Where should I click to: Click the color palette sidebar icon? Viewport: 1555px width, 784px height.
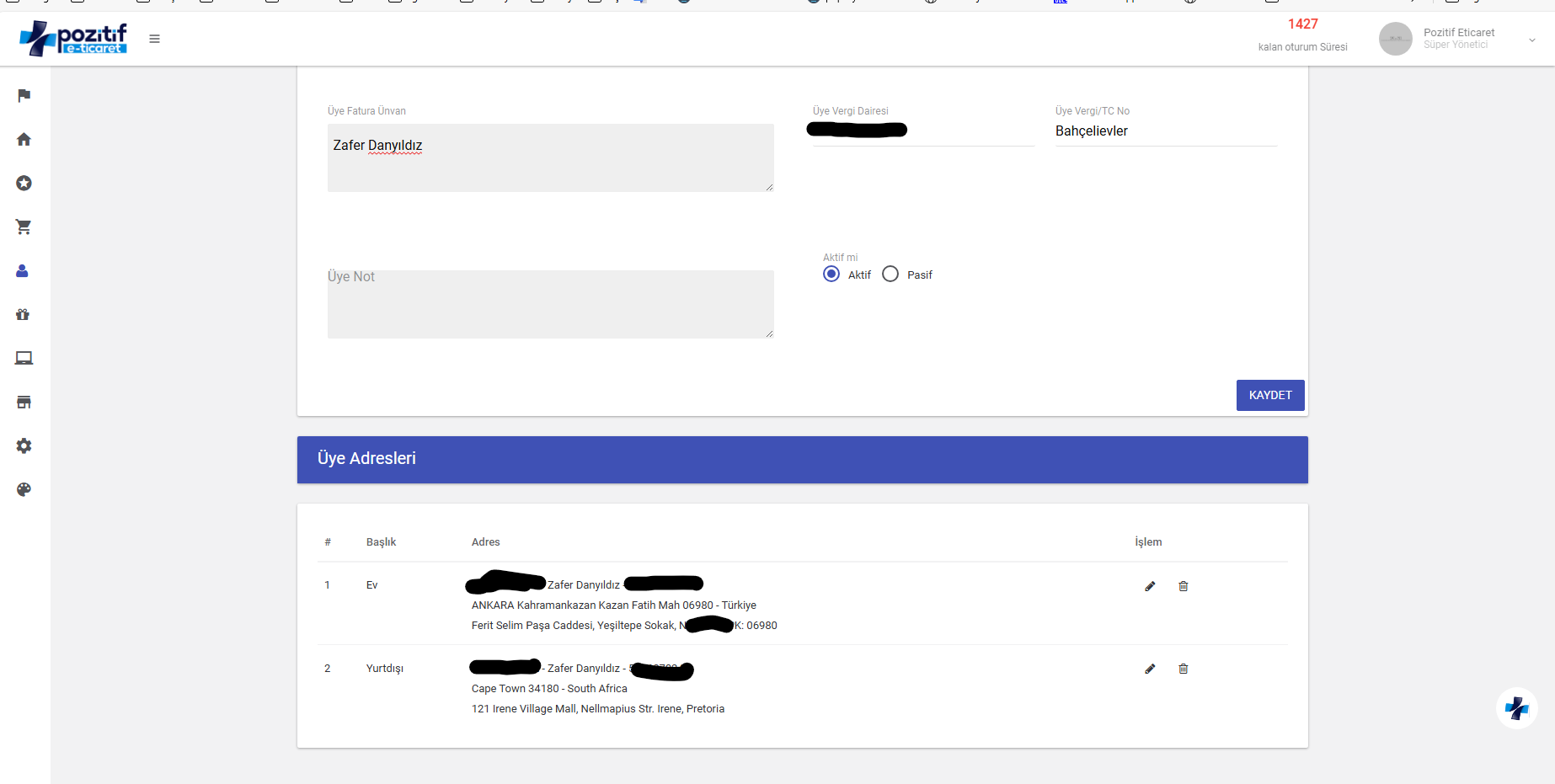(24, 489)
